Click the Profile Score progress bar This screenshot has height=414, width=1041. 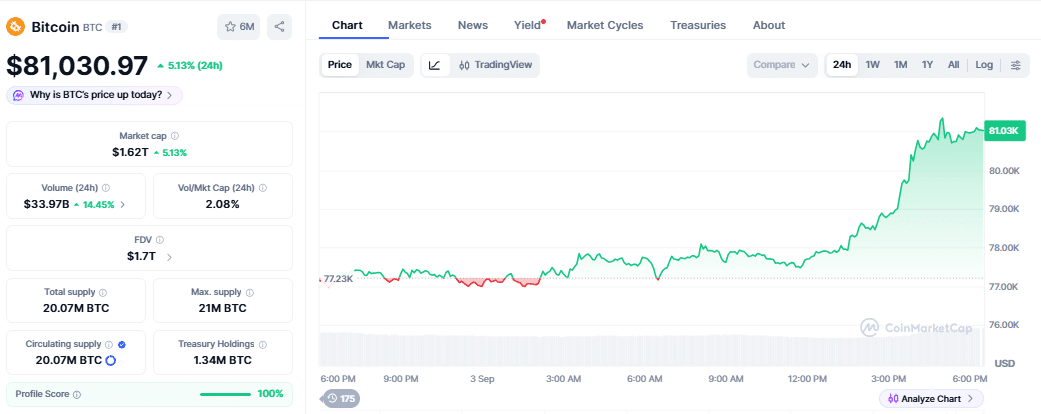click(x=225, y=394)
